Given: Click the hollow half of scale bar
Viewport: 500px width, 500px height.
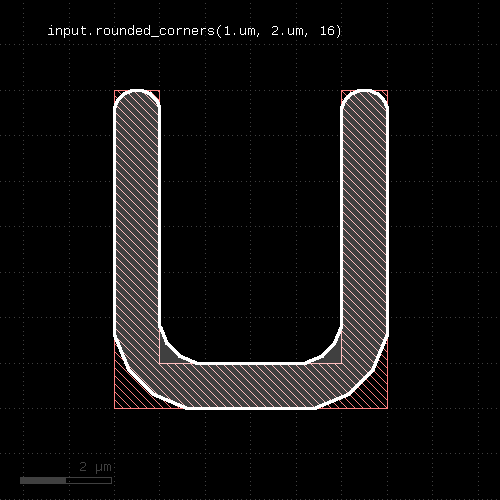Looking at the screenshot, I should (89, 480).
